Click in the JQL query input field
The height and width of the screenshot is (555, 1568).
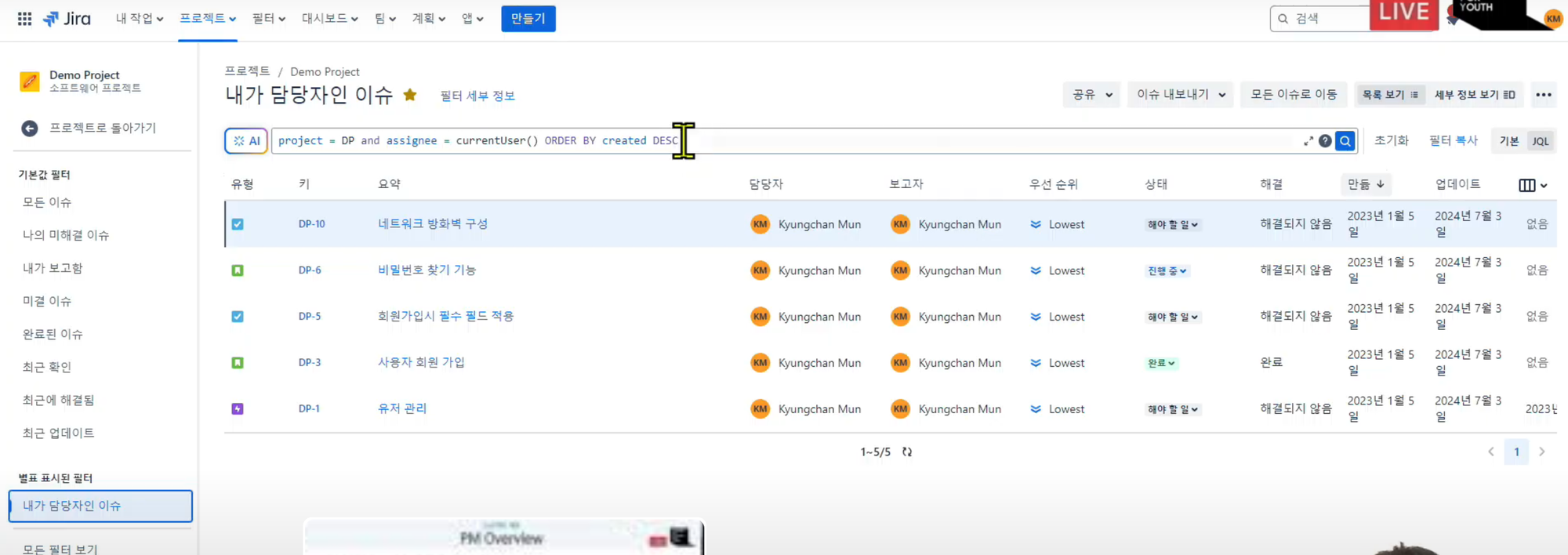[x=784, y=141]
